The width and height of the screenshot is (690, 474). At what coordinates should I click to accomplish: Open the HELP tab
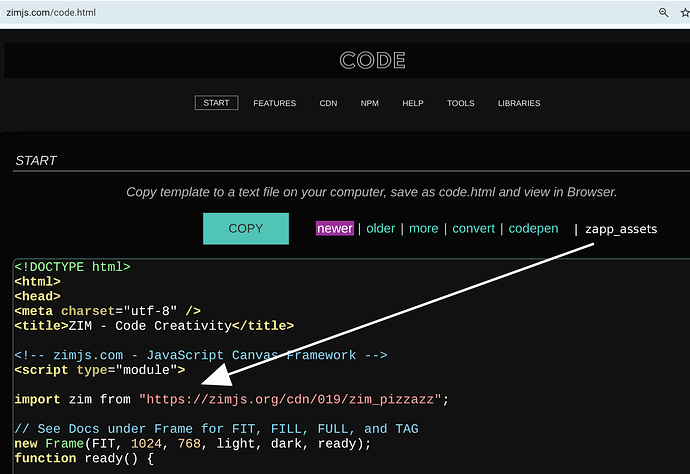point(413,103)
